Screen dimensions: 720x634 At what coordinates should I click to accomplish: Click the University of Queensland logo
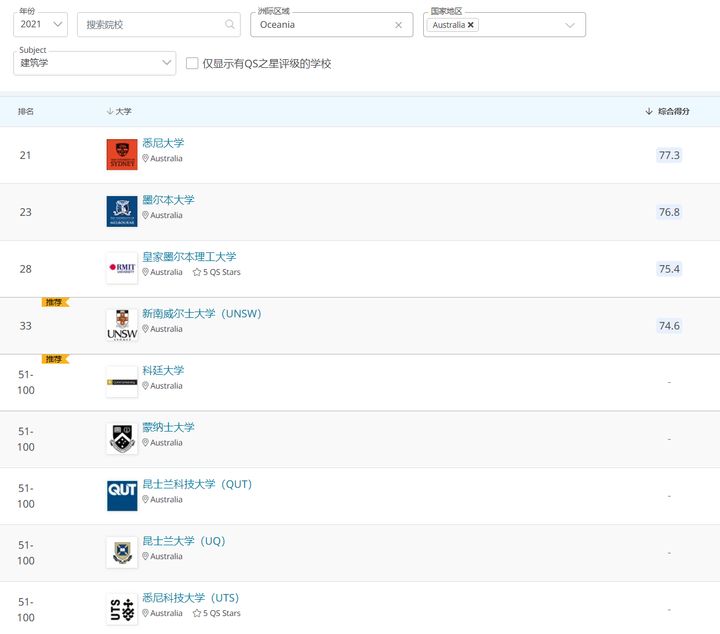[x=122, y=553]
